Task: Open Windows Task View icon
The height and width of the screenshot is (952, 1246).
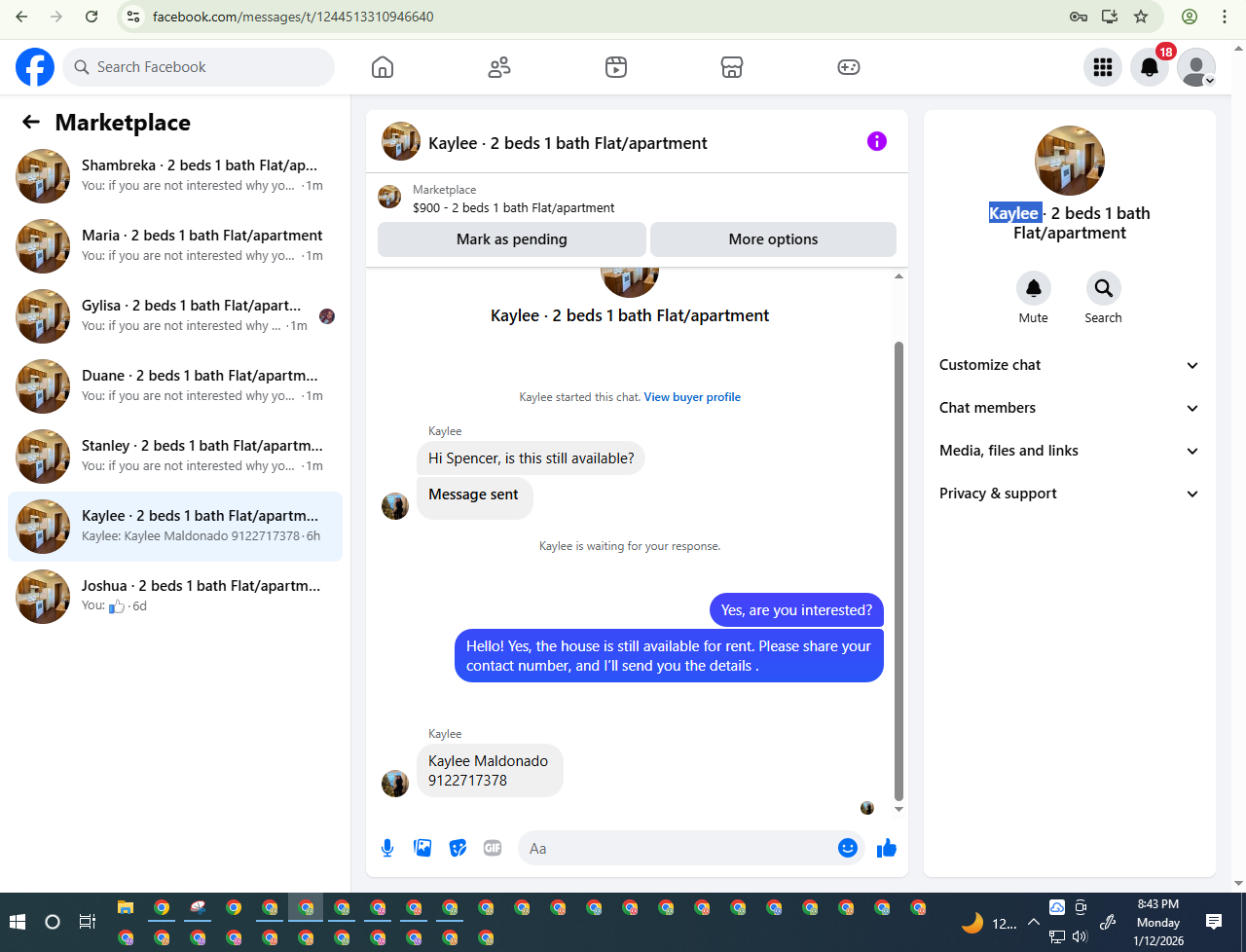Action: point(88,922)
